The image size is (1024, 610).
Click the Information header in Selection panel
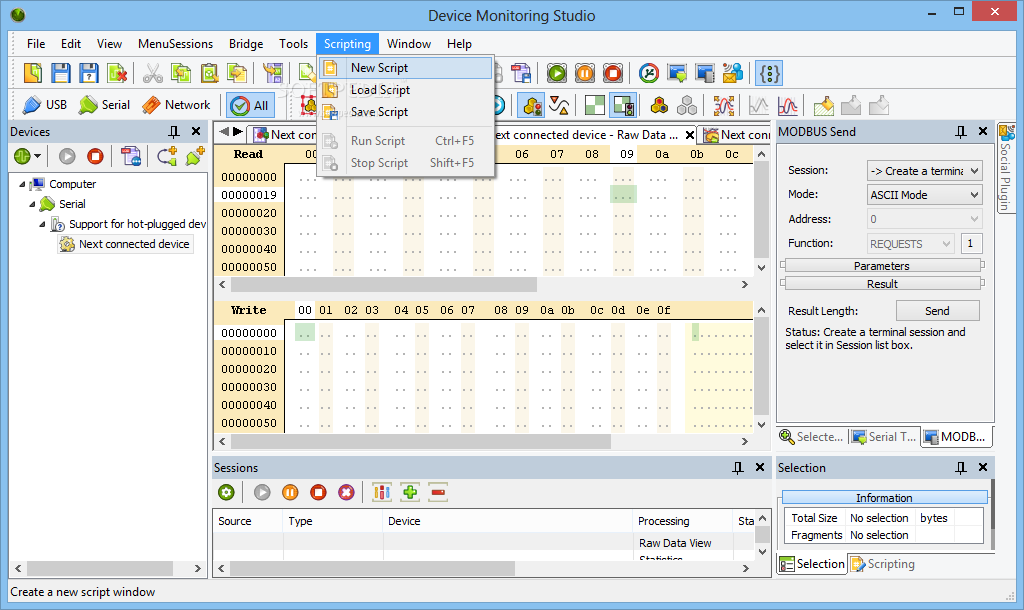click(884, 498)
